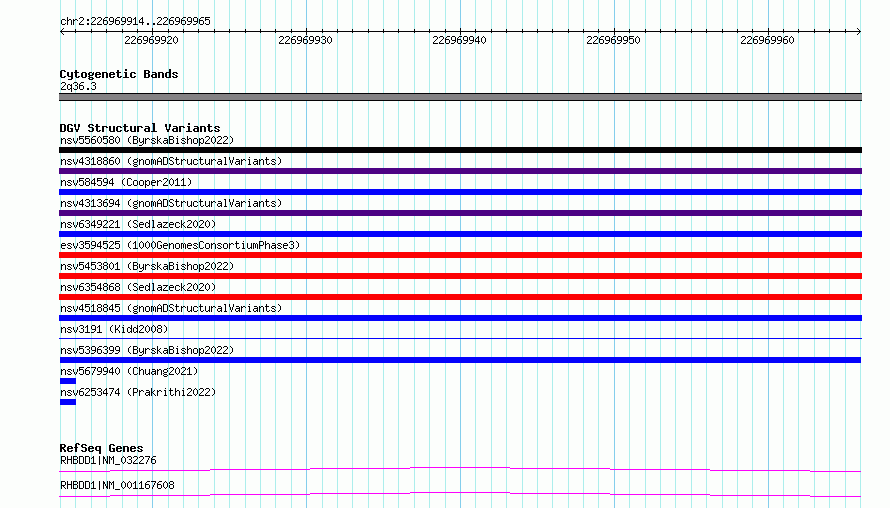Click label esv3594525 (1000GenomesConsortiumPhase3)
This screenshot has width=890, height=508.
[x=180, y=245]
